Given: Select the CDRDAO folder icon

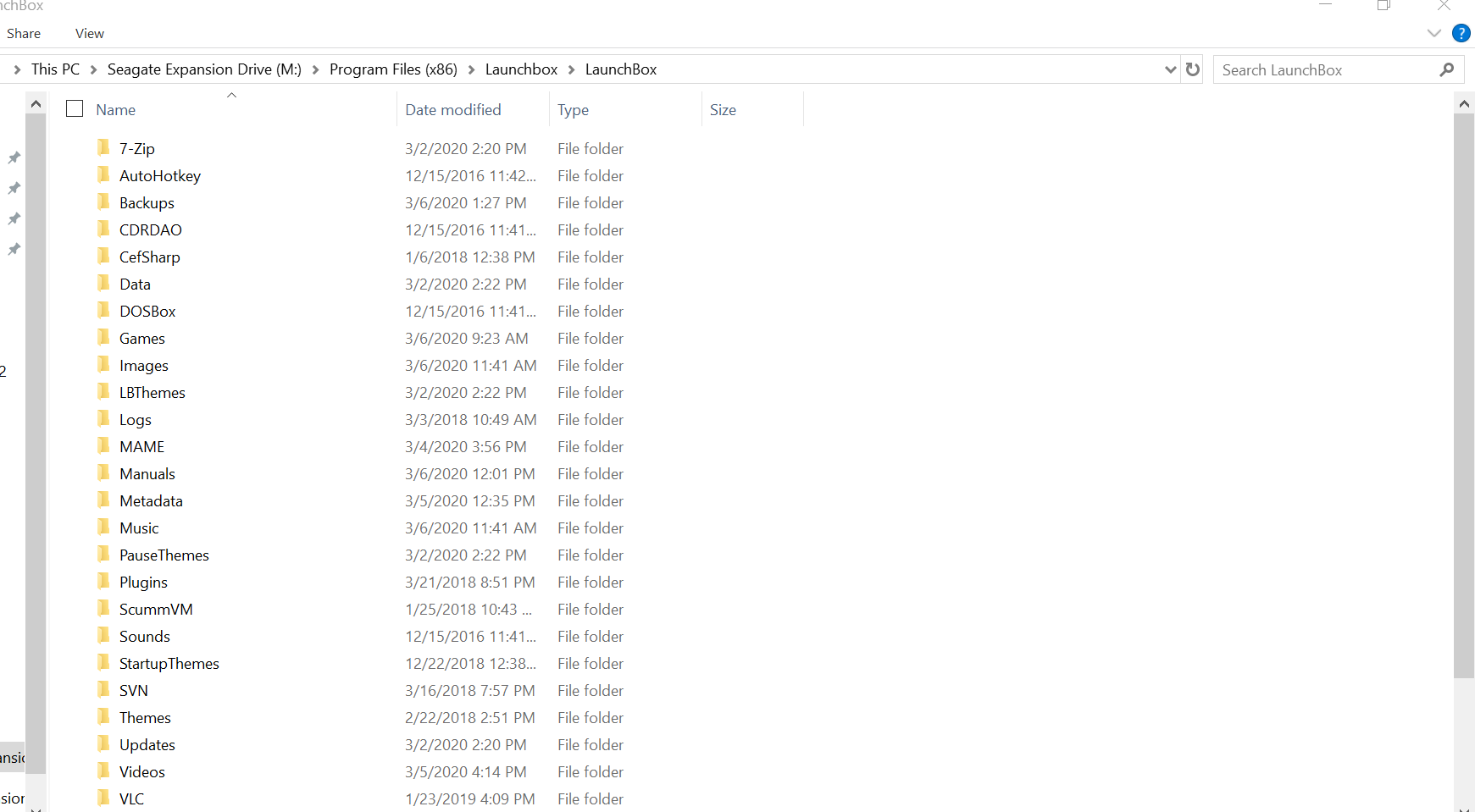Looking at the screenshot, I should (103, 229).
